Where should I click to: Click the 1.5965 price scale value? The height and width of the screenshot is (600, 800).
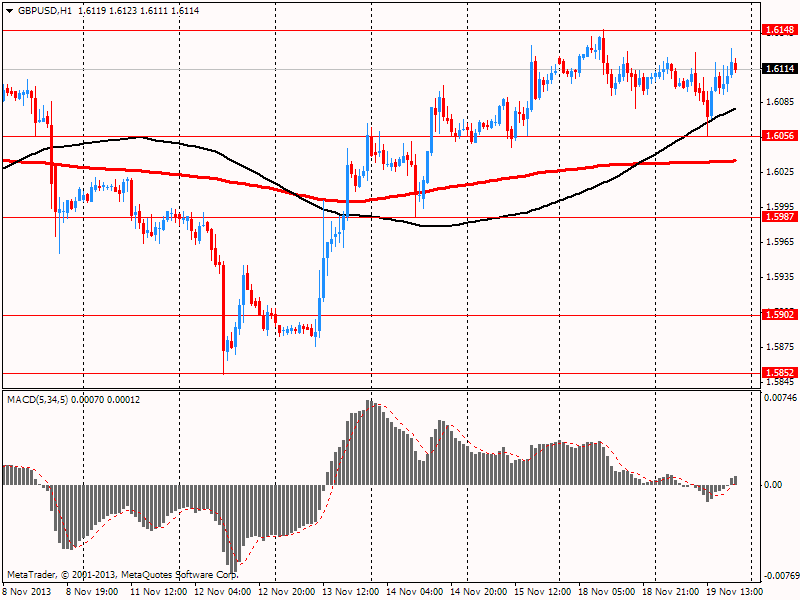[781, 242]
